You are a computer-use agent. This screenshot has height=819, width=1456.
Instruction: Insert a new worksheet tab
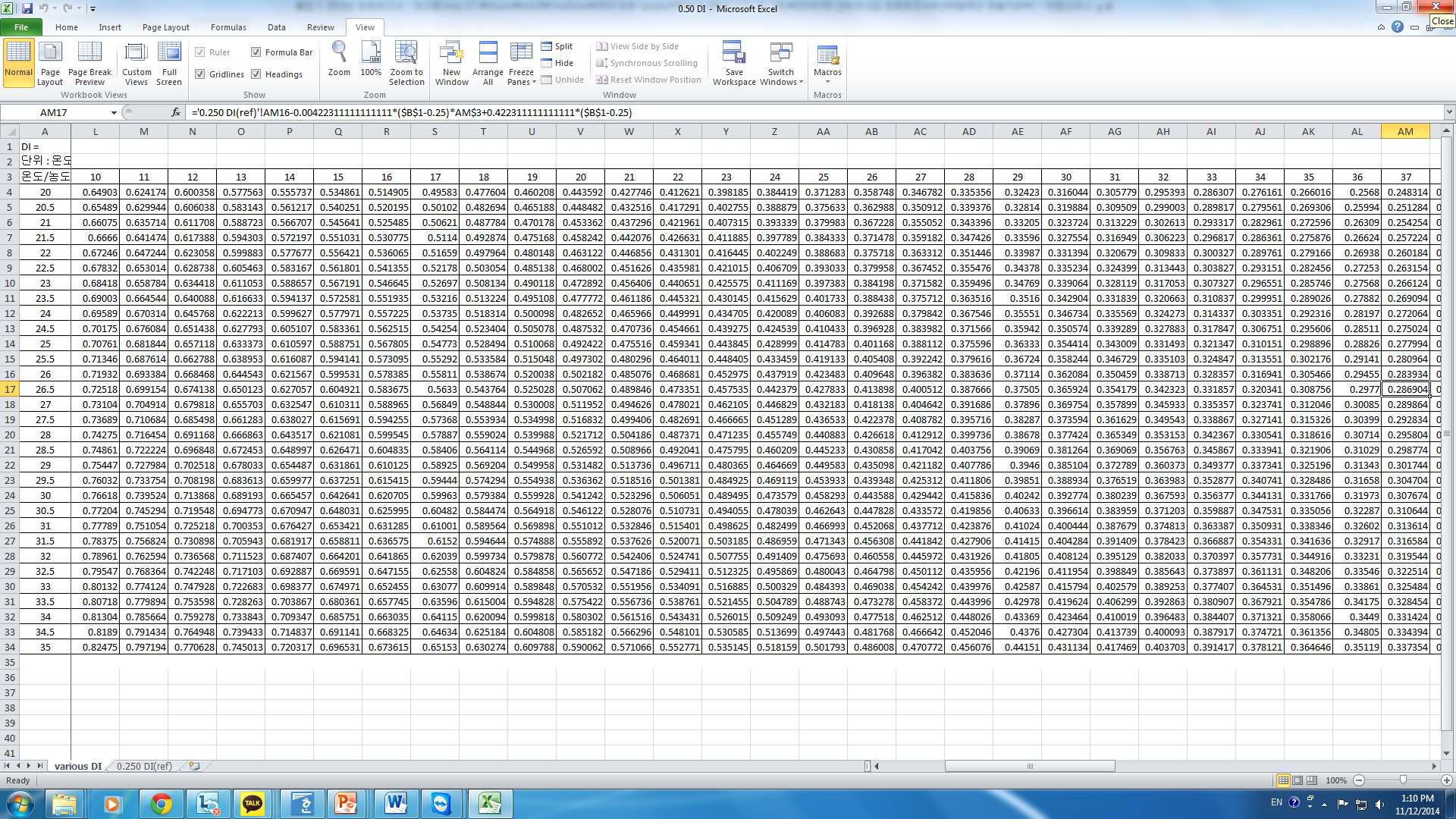pyautogui.click(x=194, y=767)
